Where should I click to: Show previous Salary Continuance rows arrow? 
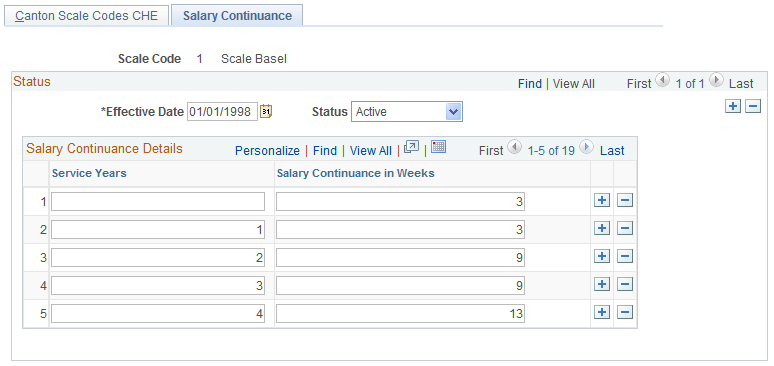tap(514, 147)
